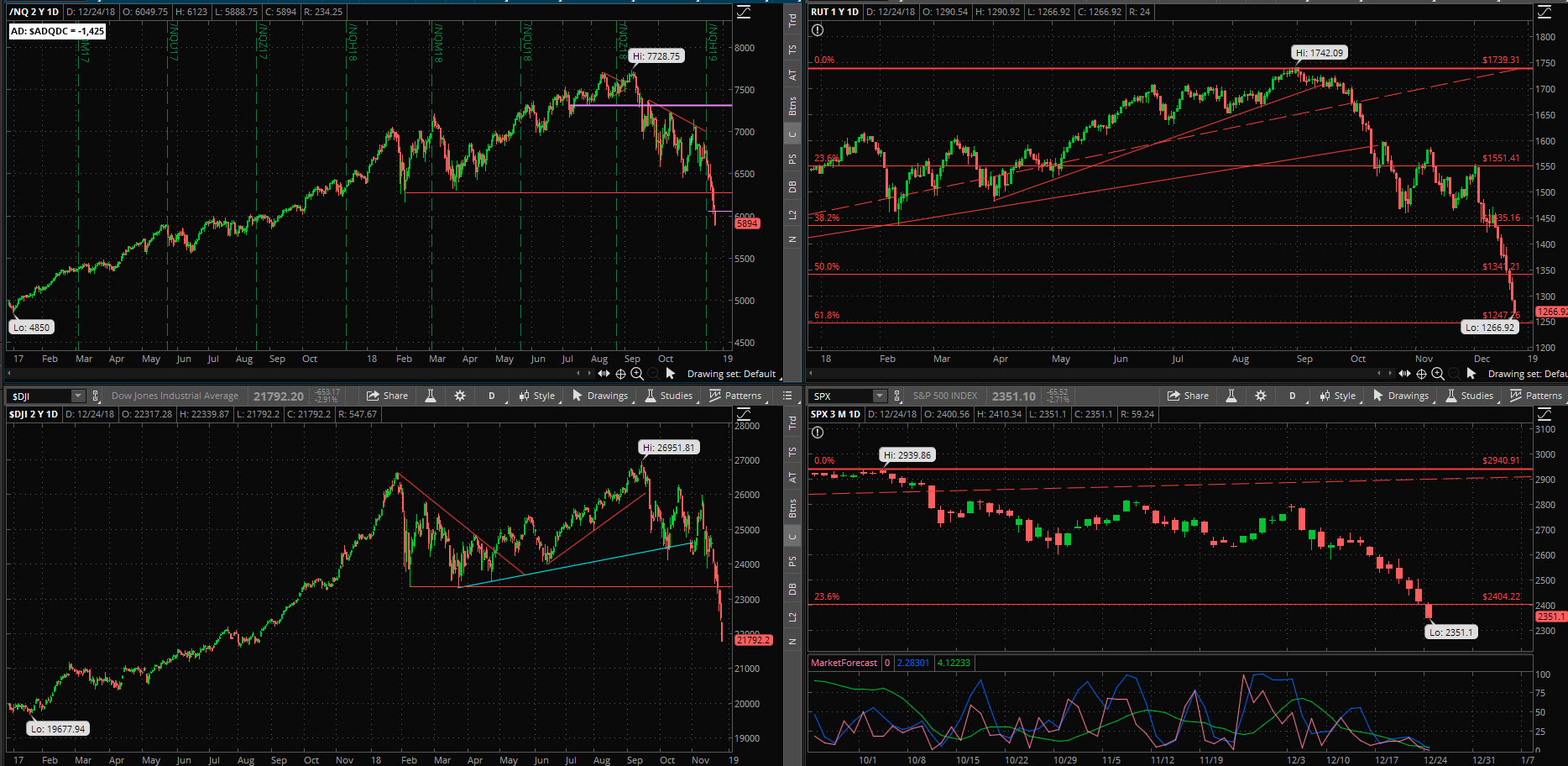1568x766 pixels.
Task: Click the symbol link icon next to SPX
Action: pos(896,396)
